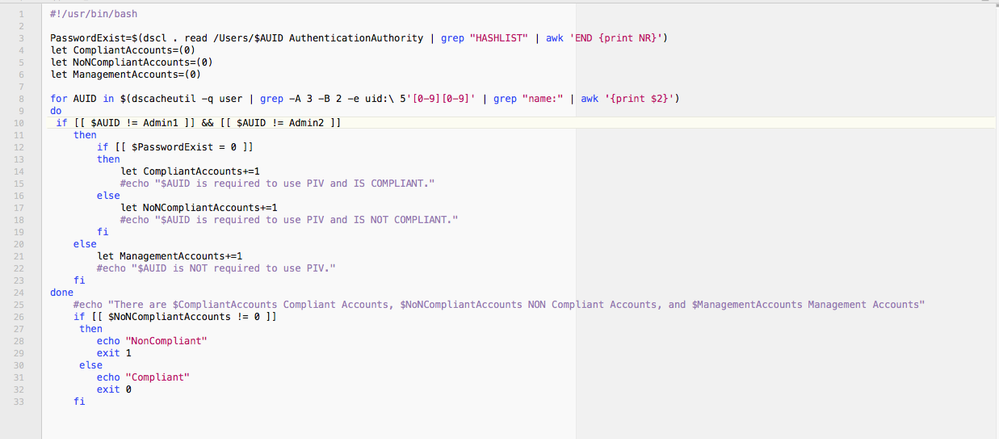Click the "Compliant" echo string on line 31
999x439 pixels.
point(157,377)
